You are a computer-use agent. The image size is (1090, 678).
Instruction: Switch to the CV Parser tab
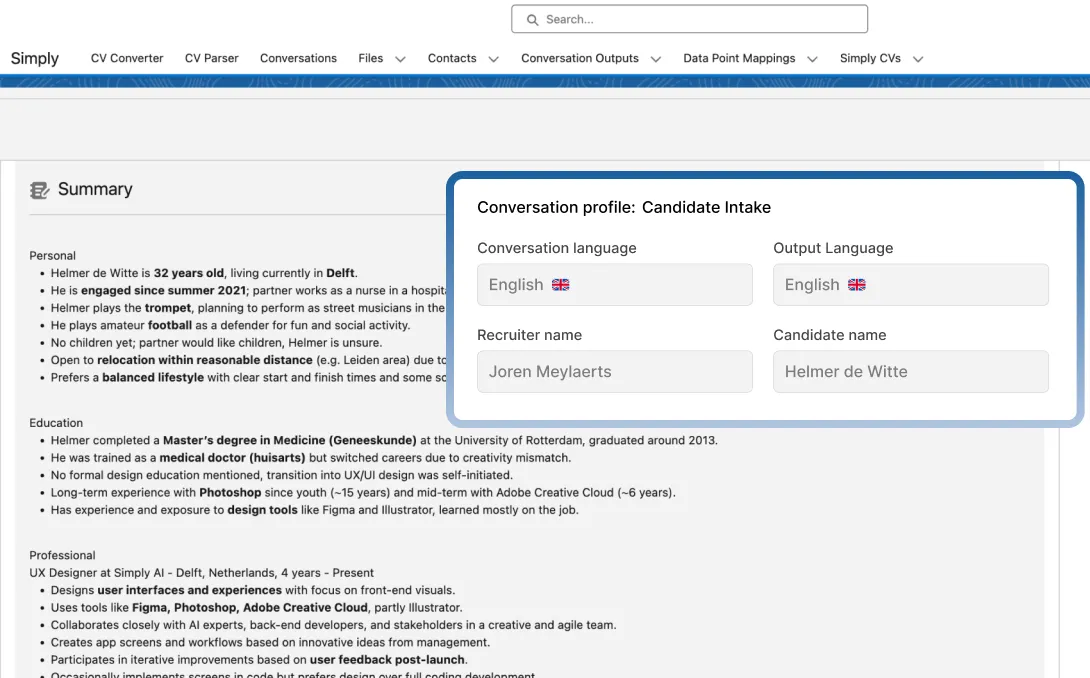click(211, 58)
